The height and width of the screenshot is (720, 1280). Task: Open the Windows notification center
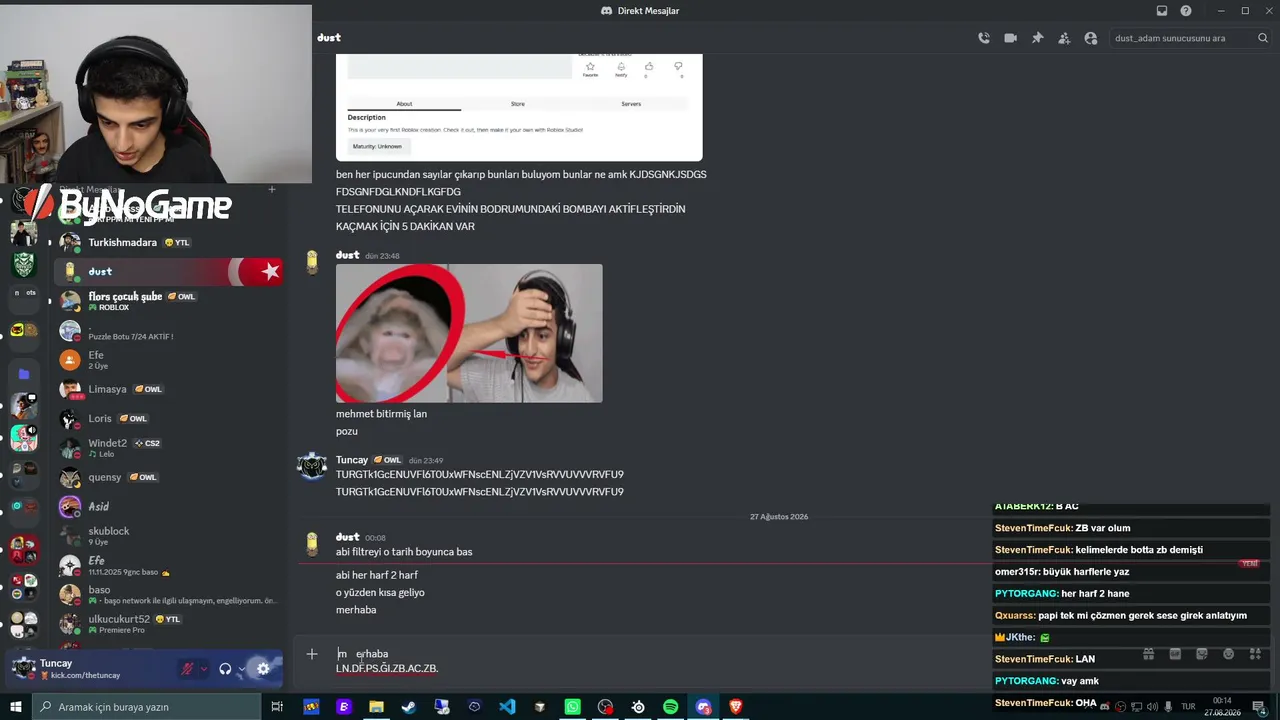coord(1262,707)
